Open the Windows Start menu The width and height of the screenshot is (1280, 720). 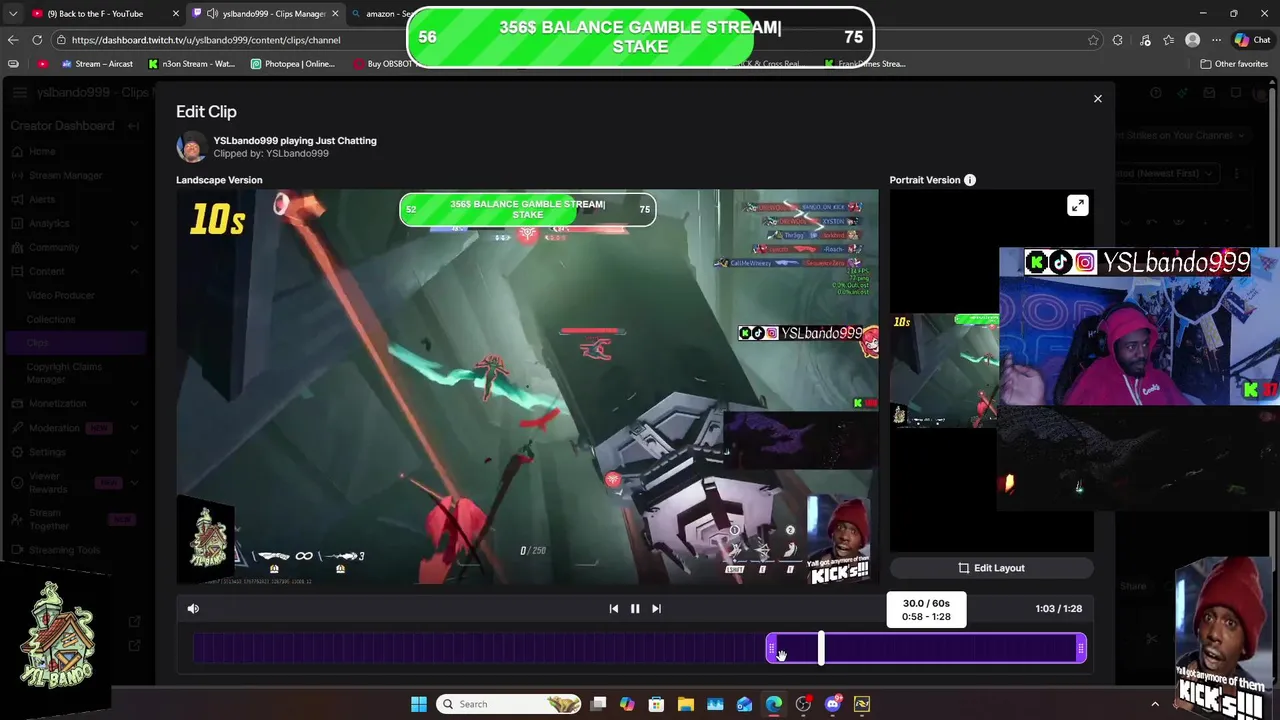[418, 704]
